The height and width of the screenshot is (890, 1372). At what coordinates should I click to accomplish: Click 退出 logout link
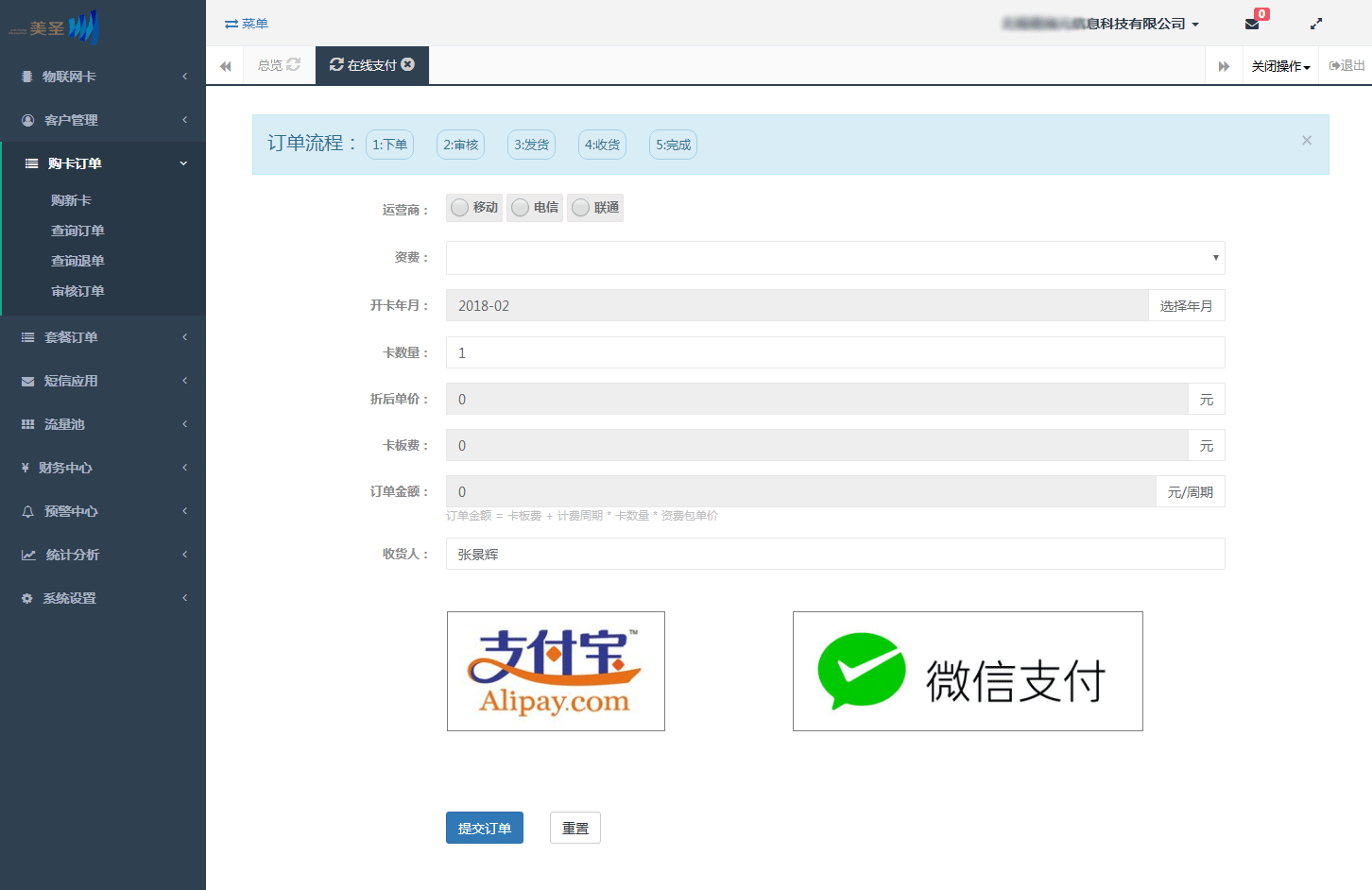pyautogui.click(x=1346, y=65)
